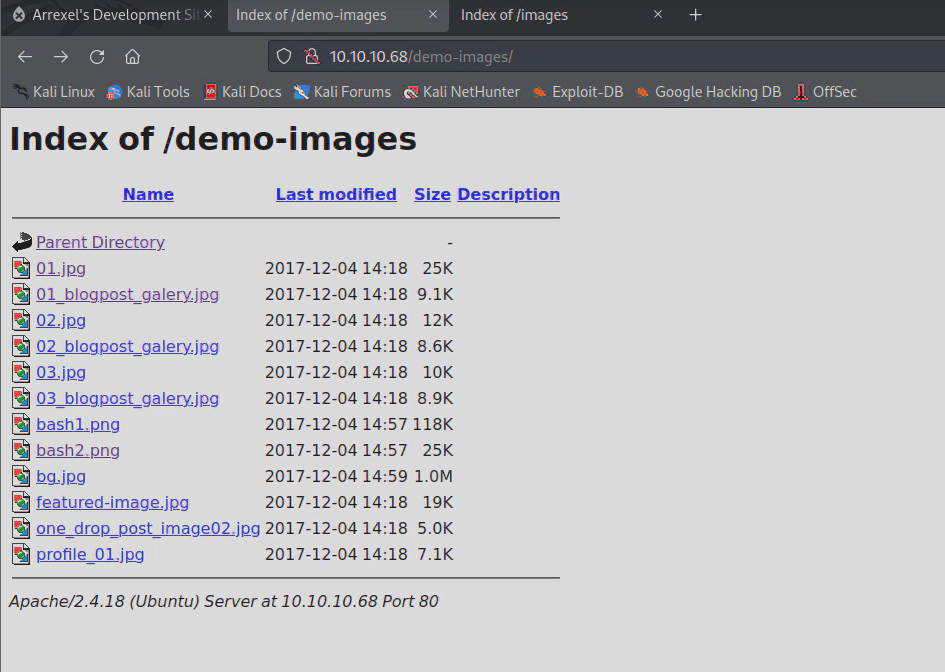The height and width of the screenshot is (672, 945).
Task: Sort the listing by Size column
Action: pos(432,194)
